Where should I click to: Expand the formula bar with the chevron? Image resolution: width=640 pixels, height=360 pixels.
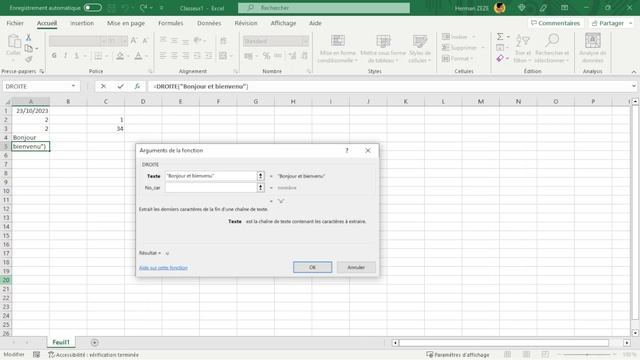[x=633, y=86]
